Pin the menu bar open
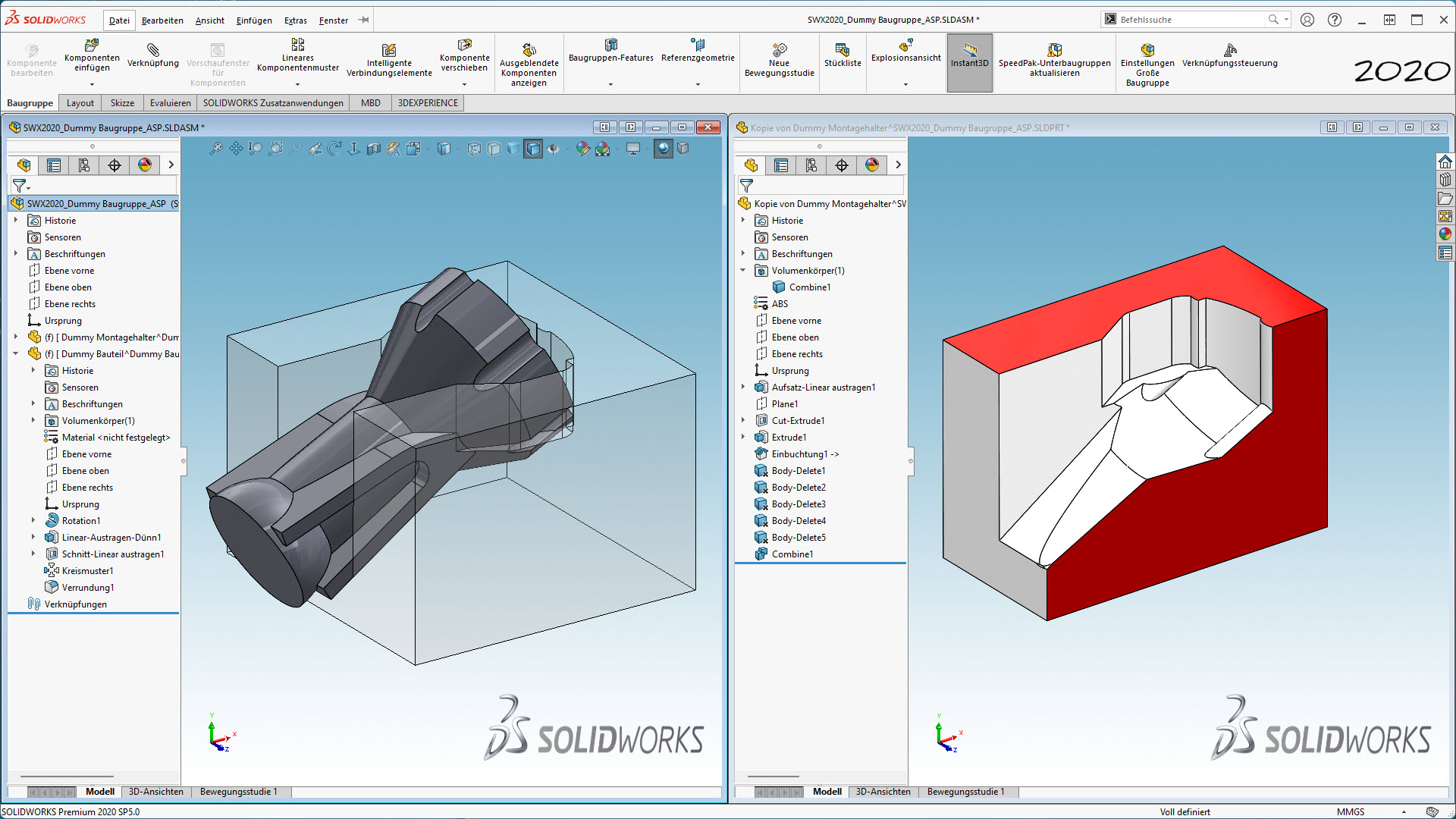The width and height of the screenshot is (1456, 819). [x=364, y=20]
